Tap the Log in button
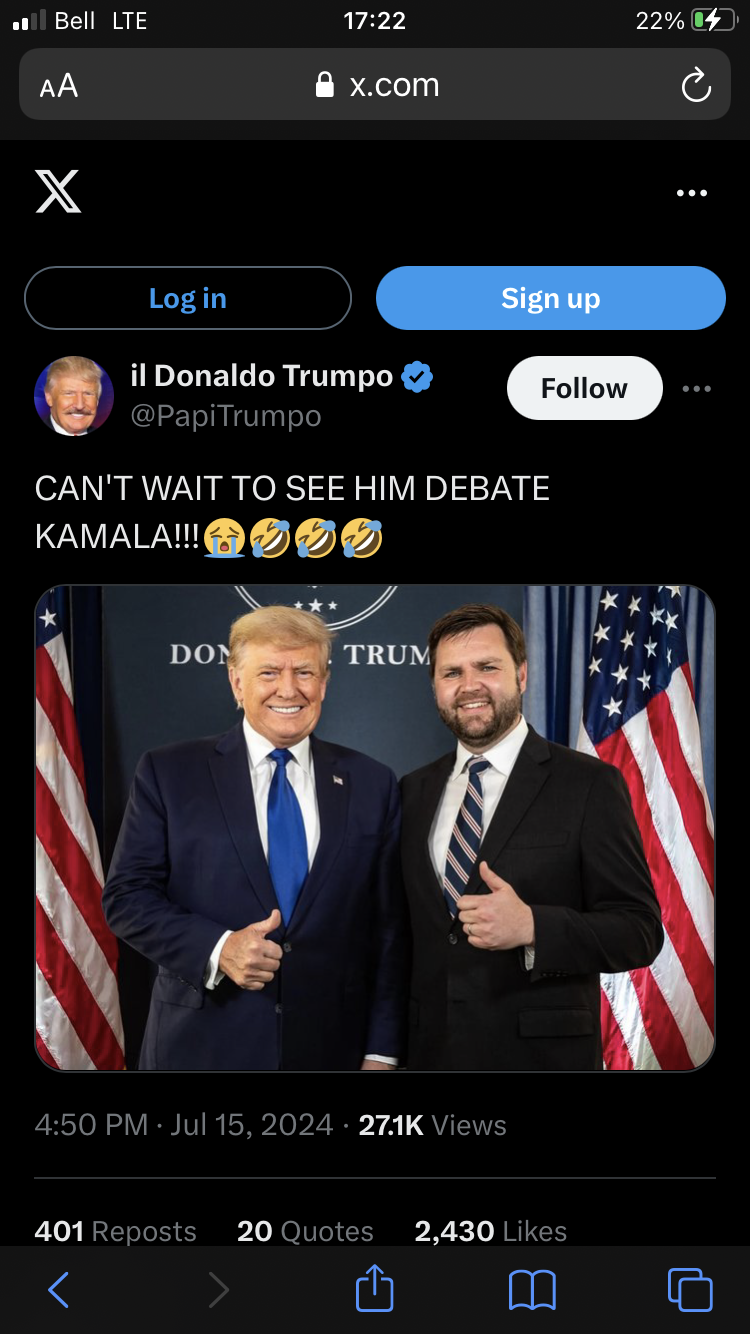Screen dimensions: 750x1334 (188, 298)
